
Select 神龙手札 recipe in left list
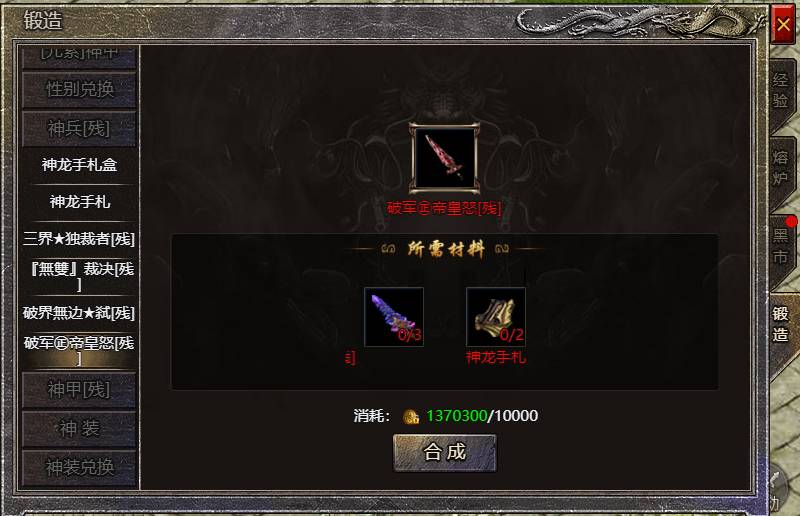79,202
